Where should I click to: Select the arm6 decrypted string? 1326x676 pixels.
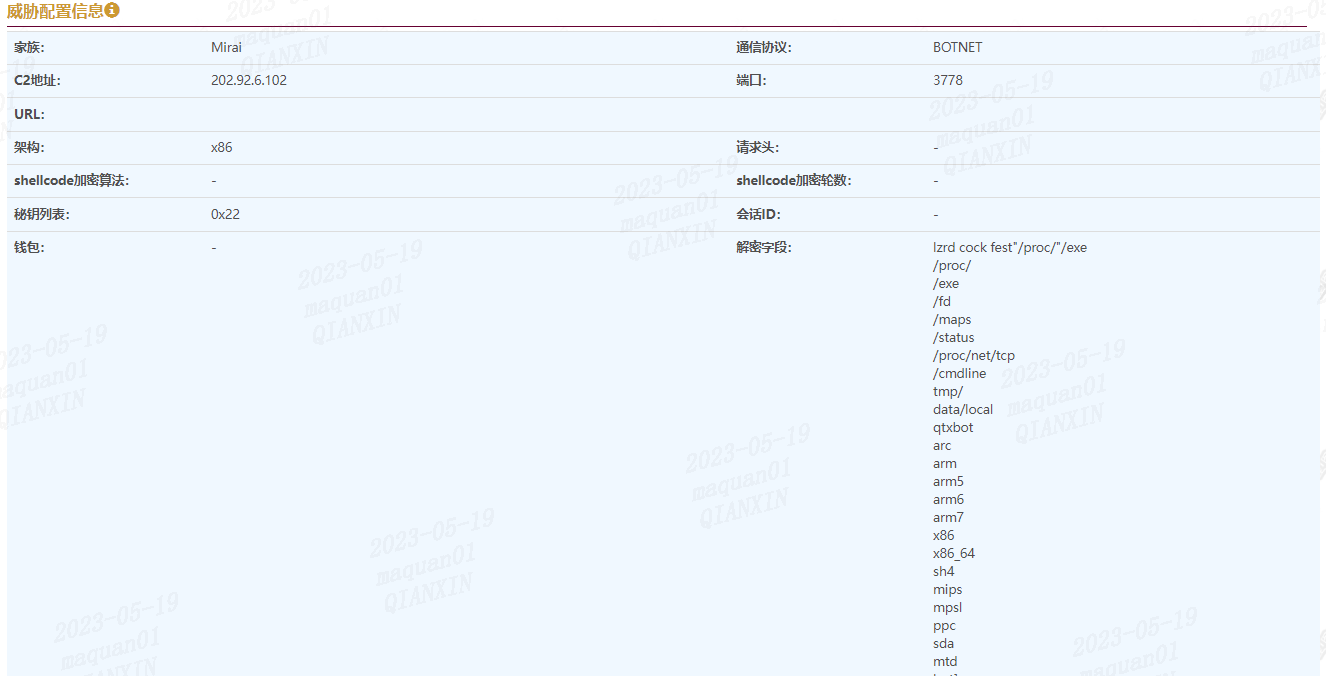click(x=948, y=499)
